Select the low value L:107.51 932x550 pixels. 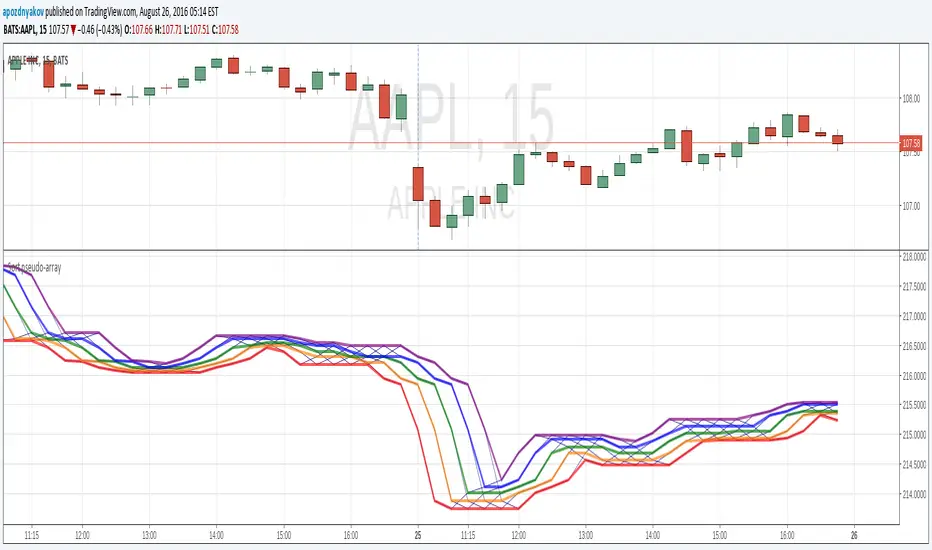tap(197, 30)
